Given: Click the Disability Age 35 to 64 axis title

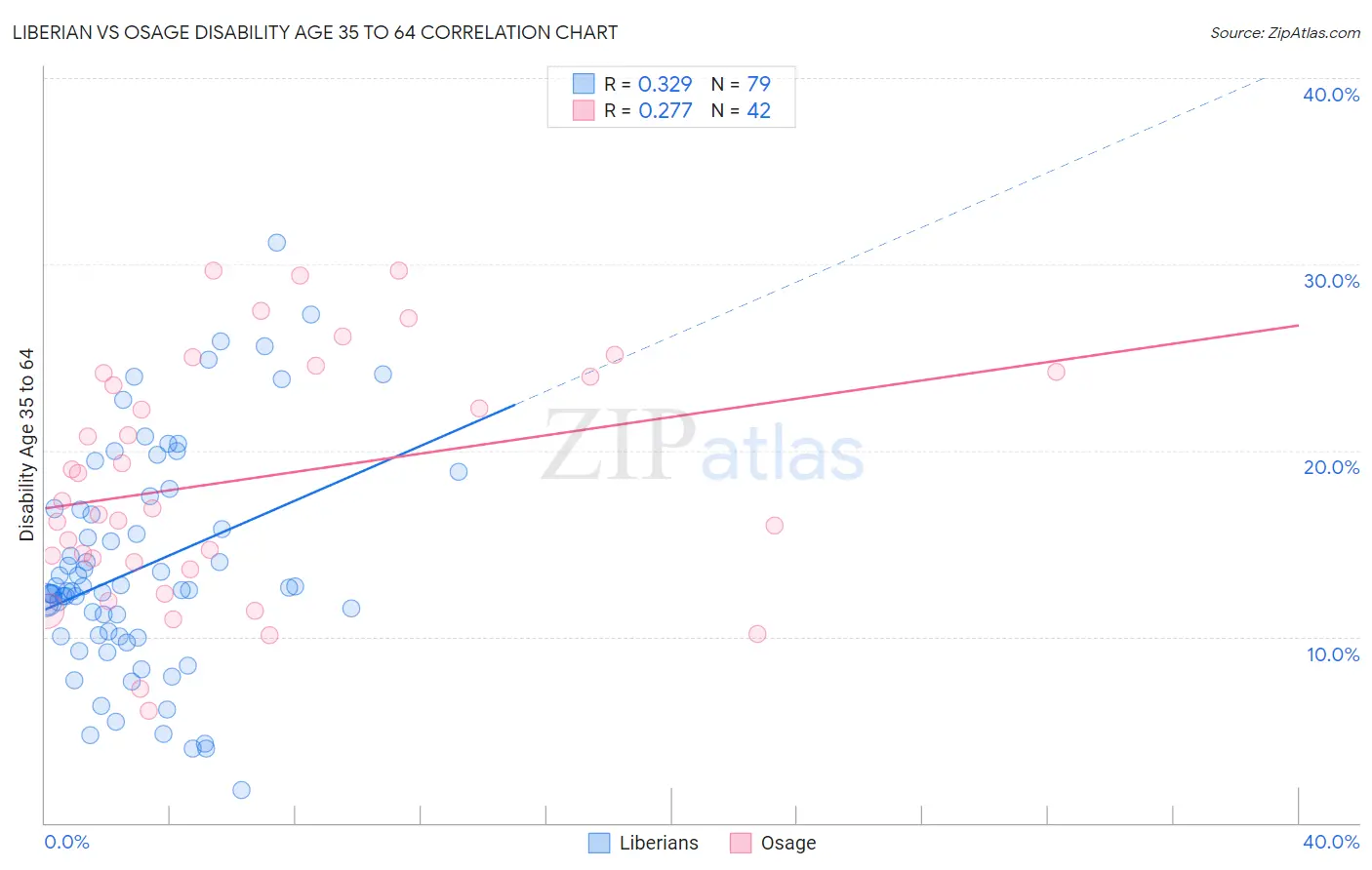Looking at the screenshot, I should pyautogui.click(x=27, y=445).
